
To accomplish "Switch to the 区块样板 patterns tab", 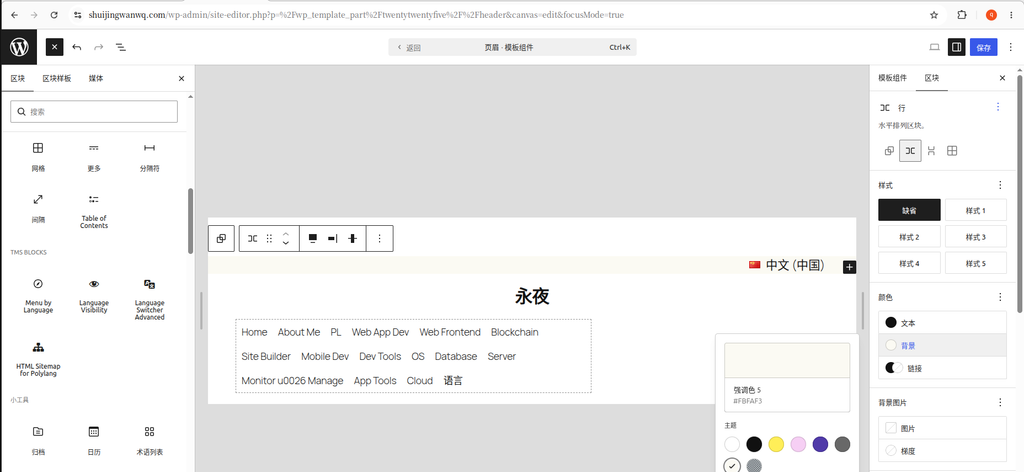I will click(x=57, y=78).
